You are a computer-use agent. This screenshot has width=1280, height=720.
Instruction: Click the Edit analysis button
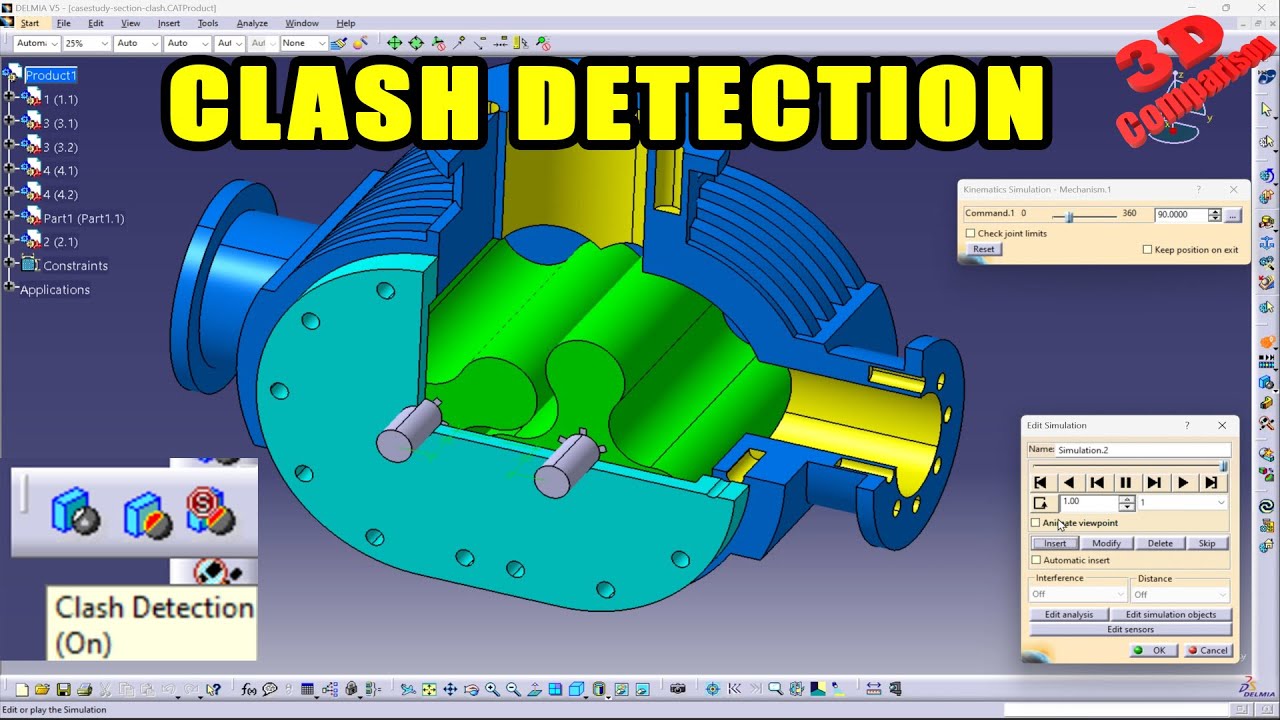pos(1069,614)
